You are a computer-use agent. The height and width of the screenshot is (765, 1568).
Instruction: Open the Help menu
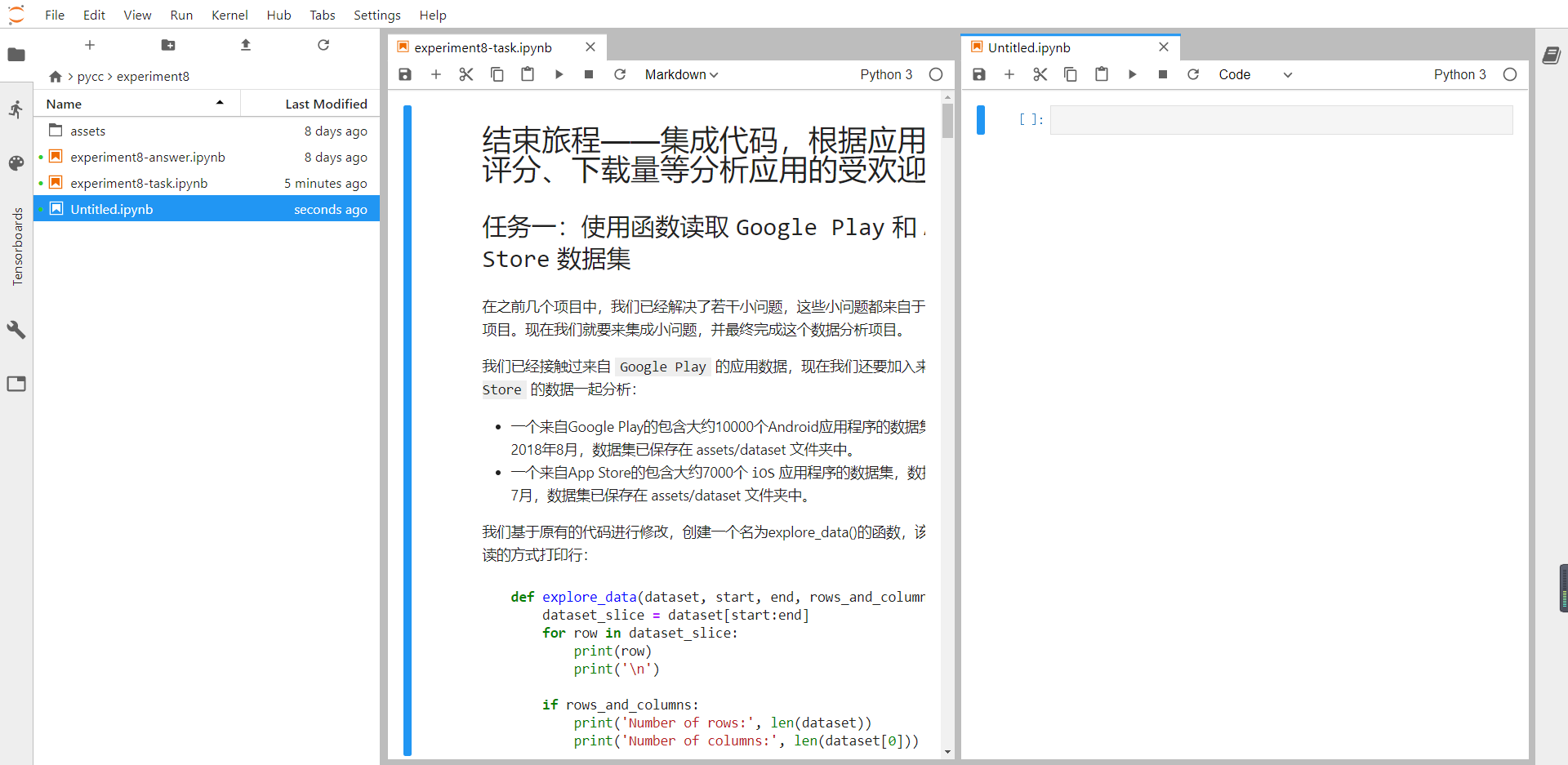[x=433, y=15]
